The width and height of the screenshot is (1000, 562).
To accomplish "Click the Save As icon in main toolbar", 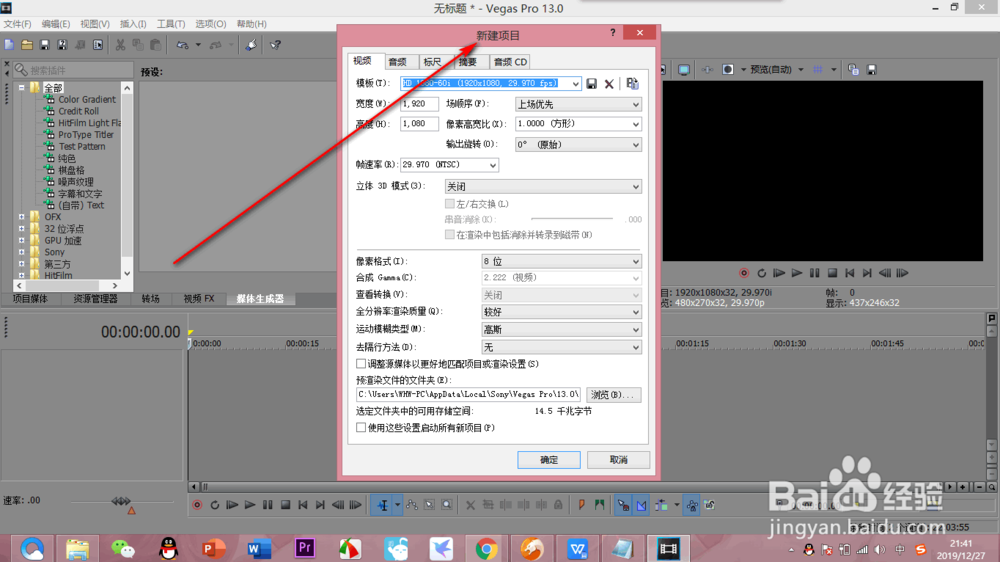I will [x=62, y=45].
